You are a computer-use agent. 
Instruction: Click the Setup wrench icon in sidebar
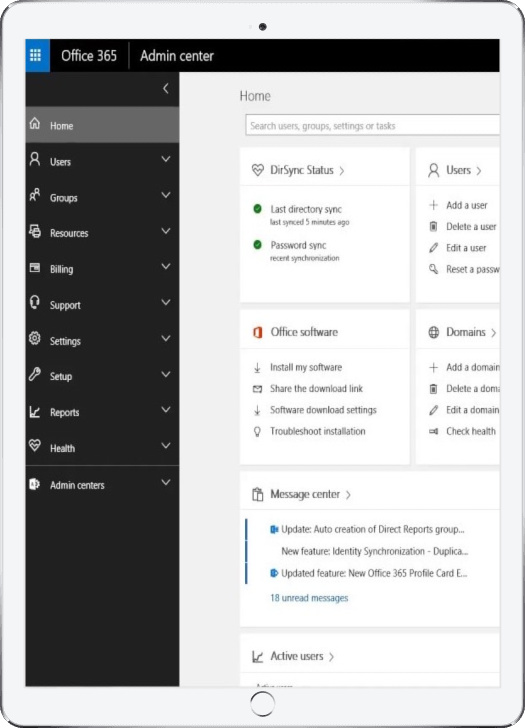pyautogui.click(x=35, y=374)
